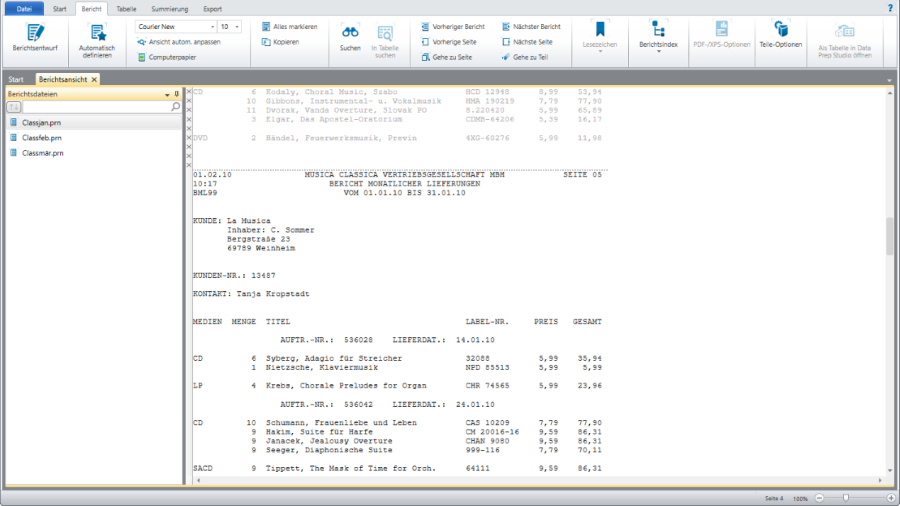Click zoom in plus button in status bar
The height and width of the screenshot is (506, 900).
tap(891, 497)
